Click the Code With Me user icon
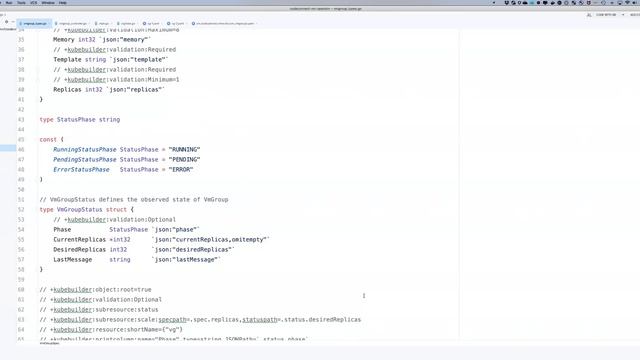The image size is (640, 360). [589, 15]
